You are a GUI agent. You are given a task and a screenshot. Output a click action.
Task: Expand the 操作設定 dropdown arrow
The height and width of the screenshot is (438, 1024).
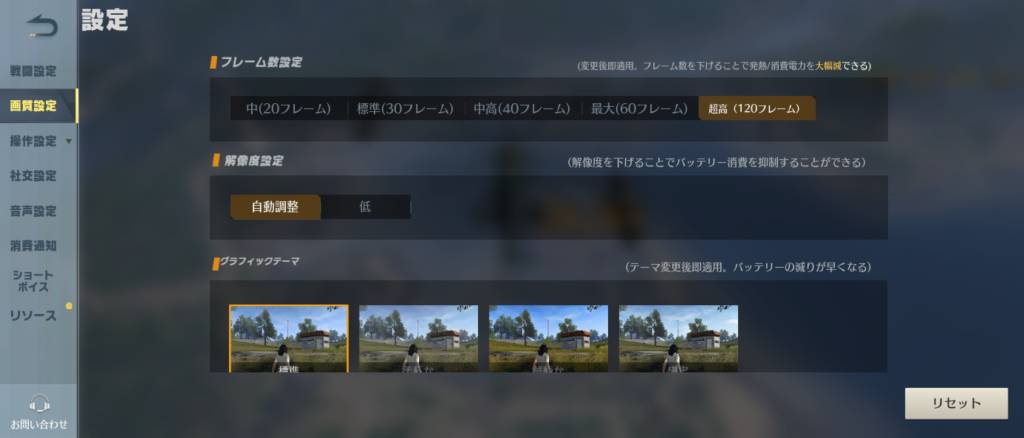click(69, 141)
